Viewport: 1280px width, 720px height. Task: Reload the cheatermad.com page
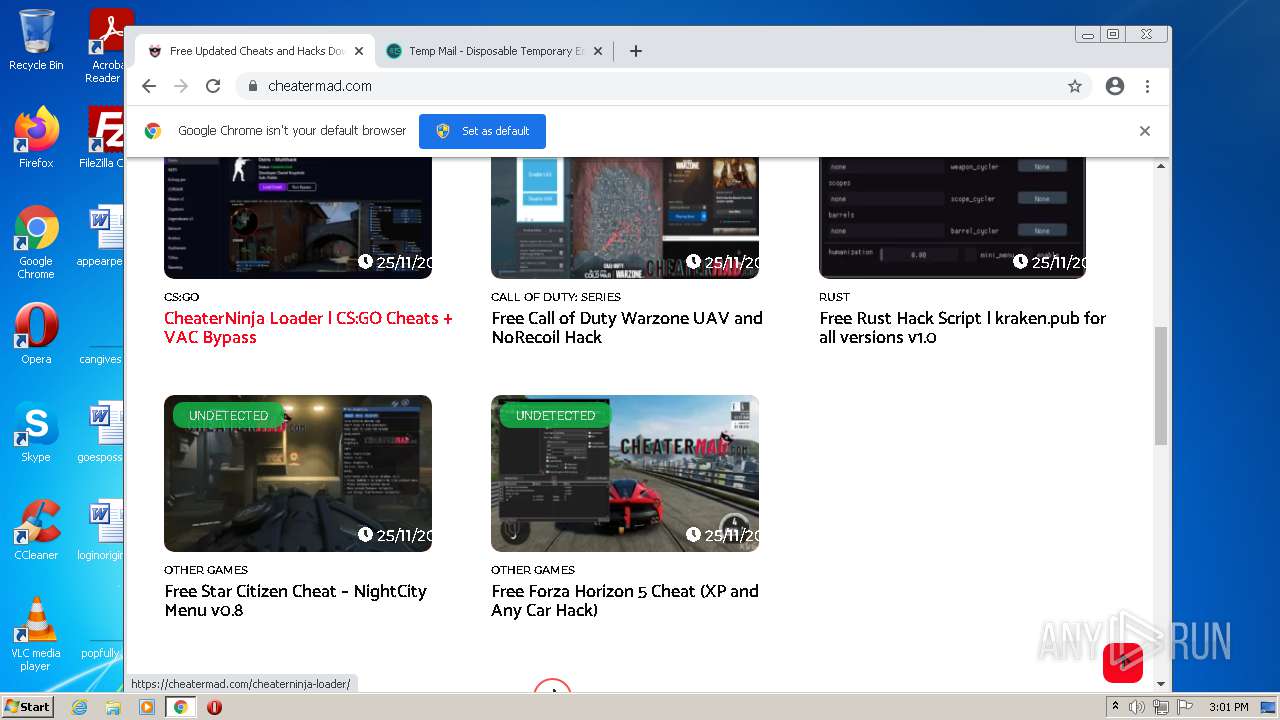tap(213, 86)
